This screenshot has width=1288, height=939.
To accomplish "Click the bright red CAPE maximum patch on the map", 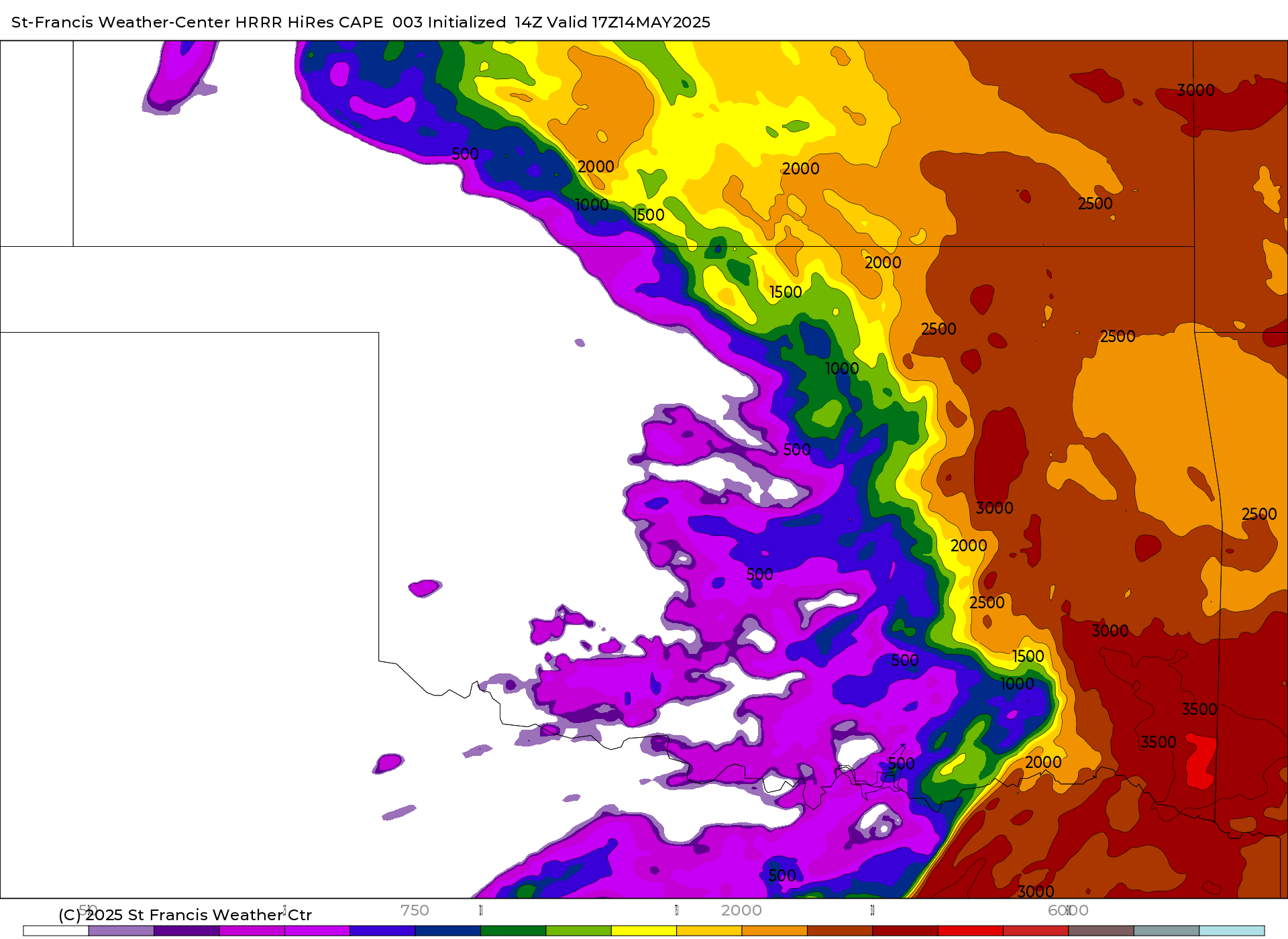I will coord(1201,761).
